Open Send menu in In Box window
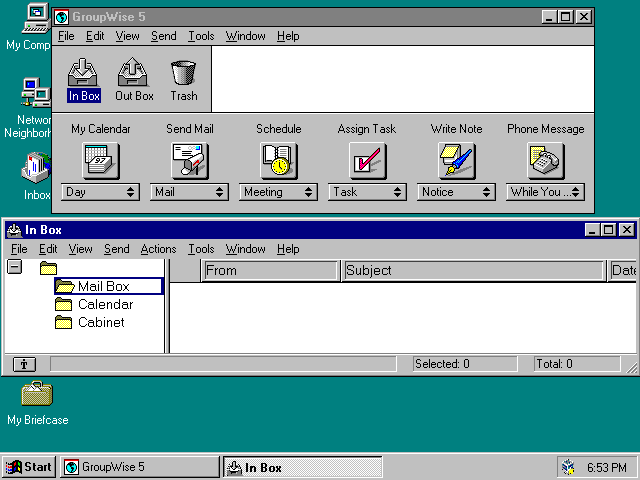640x480 pixels. [x=117, y=249]
